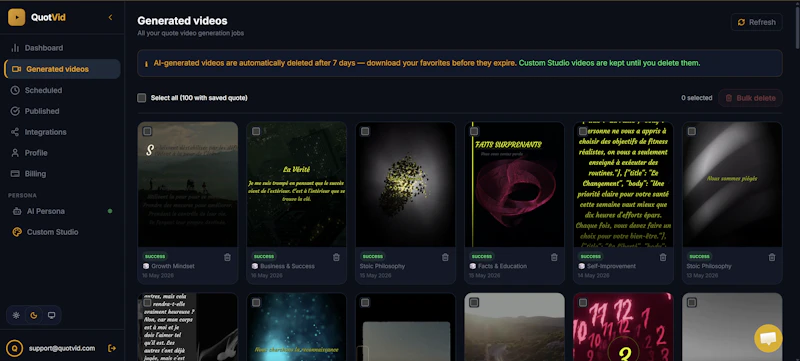This screenshot has height=361, width=800.
Task: Click the QuotVid logo icon
Action: click(x=16, y=17)
